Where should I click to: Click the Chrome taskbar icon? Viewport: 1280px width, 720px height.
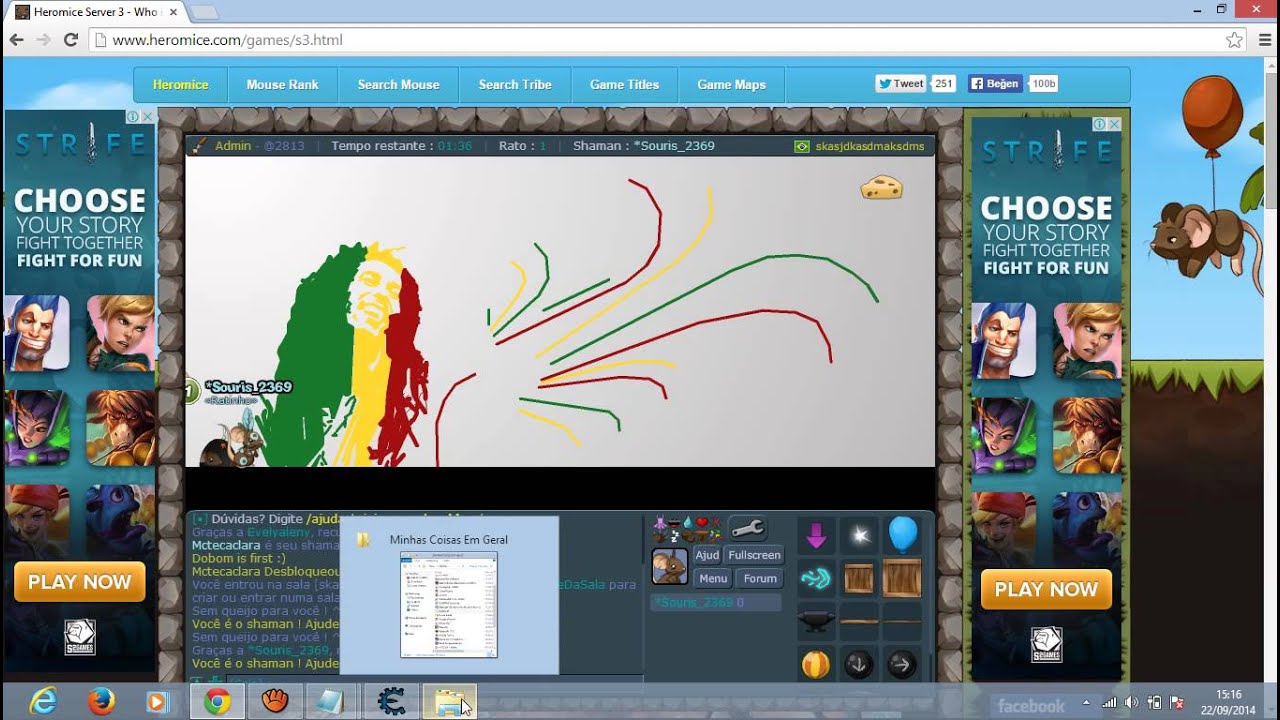coord(216,702)
